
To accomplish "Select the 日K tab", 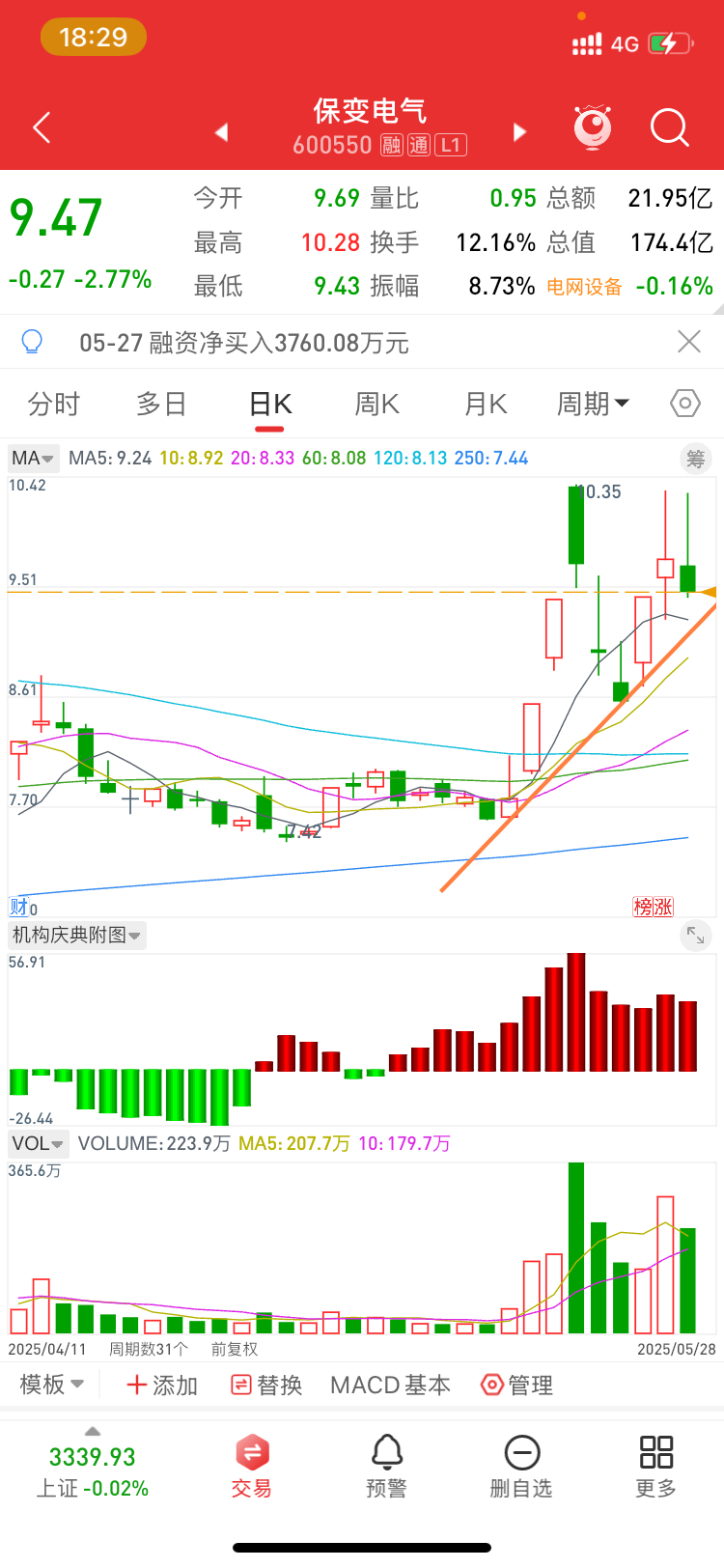I will point(270,405).
